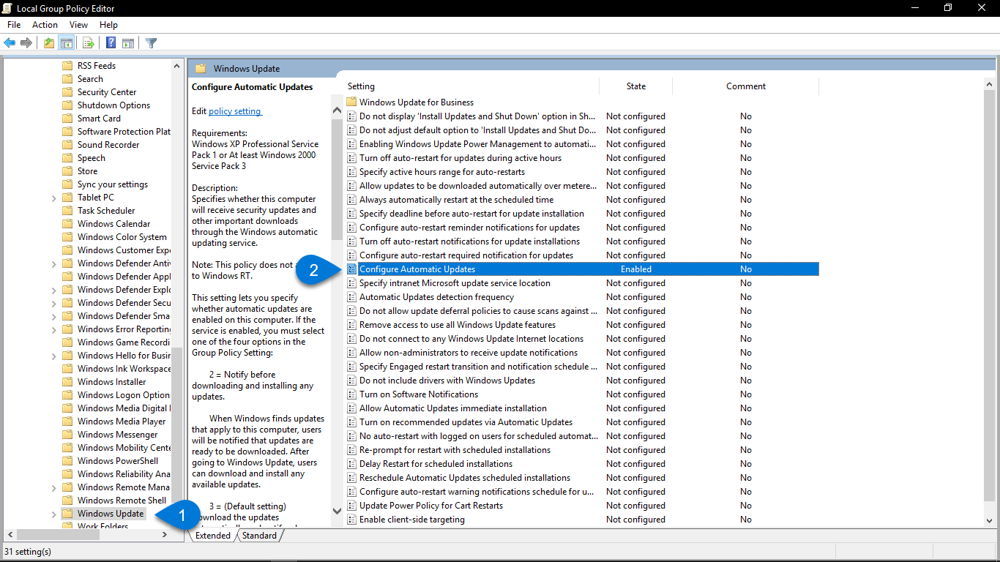Click the Filter funnel toolbar icon

point(151,43)
